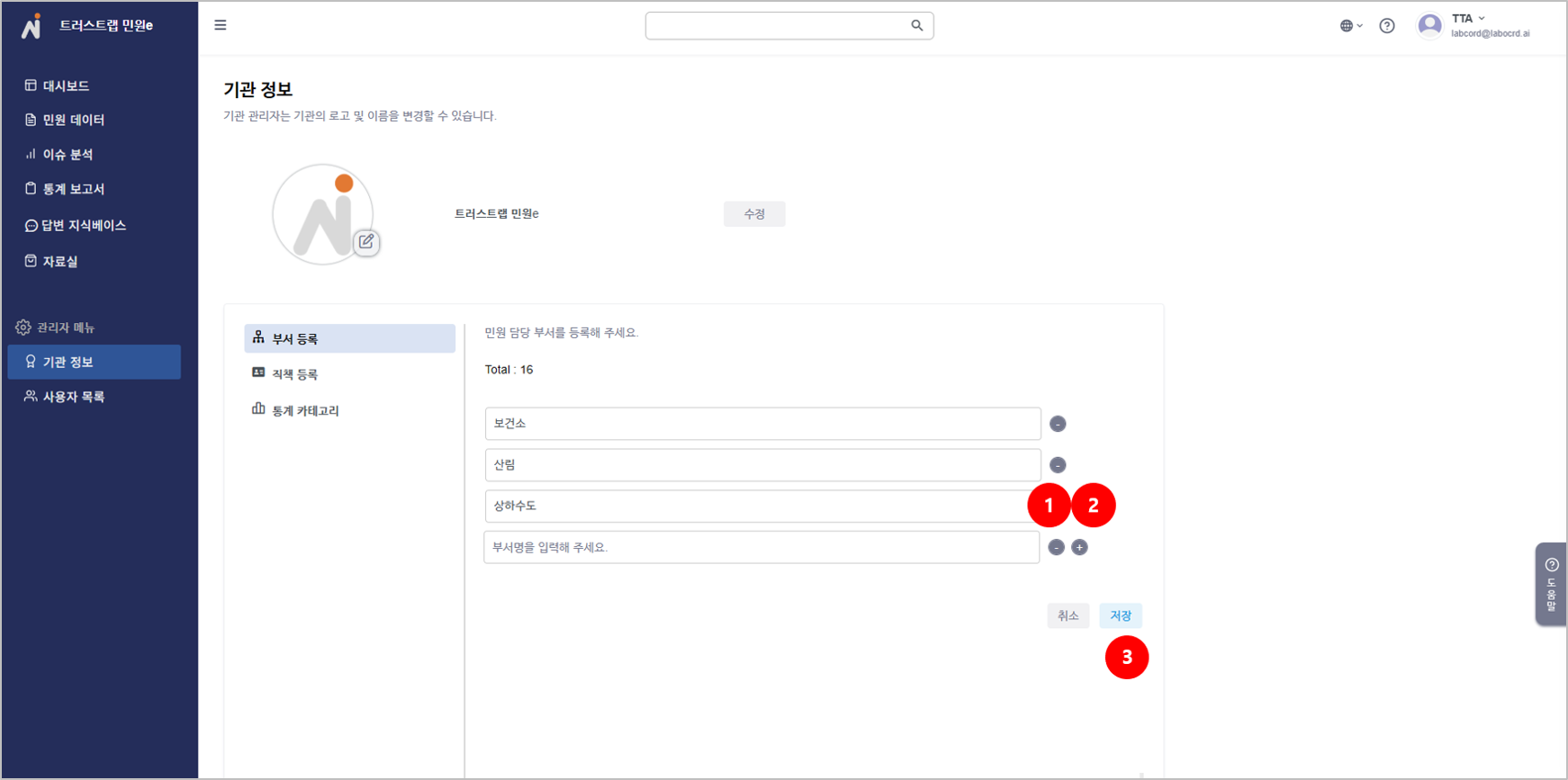Click the 산림 input field
Screen dimensions: 1568x780
762,465
